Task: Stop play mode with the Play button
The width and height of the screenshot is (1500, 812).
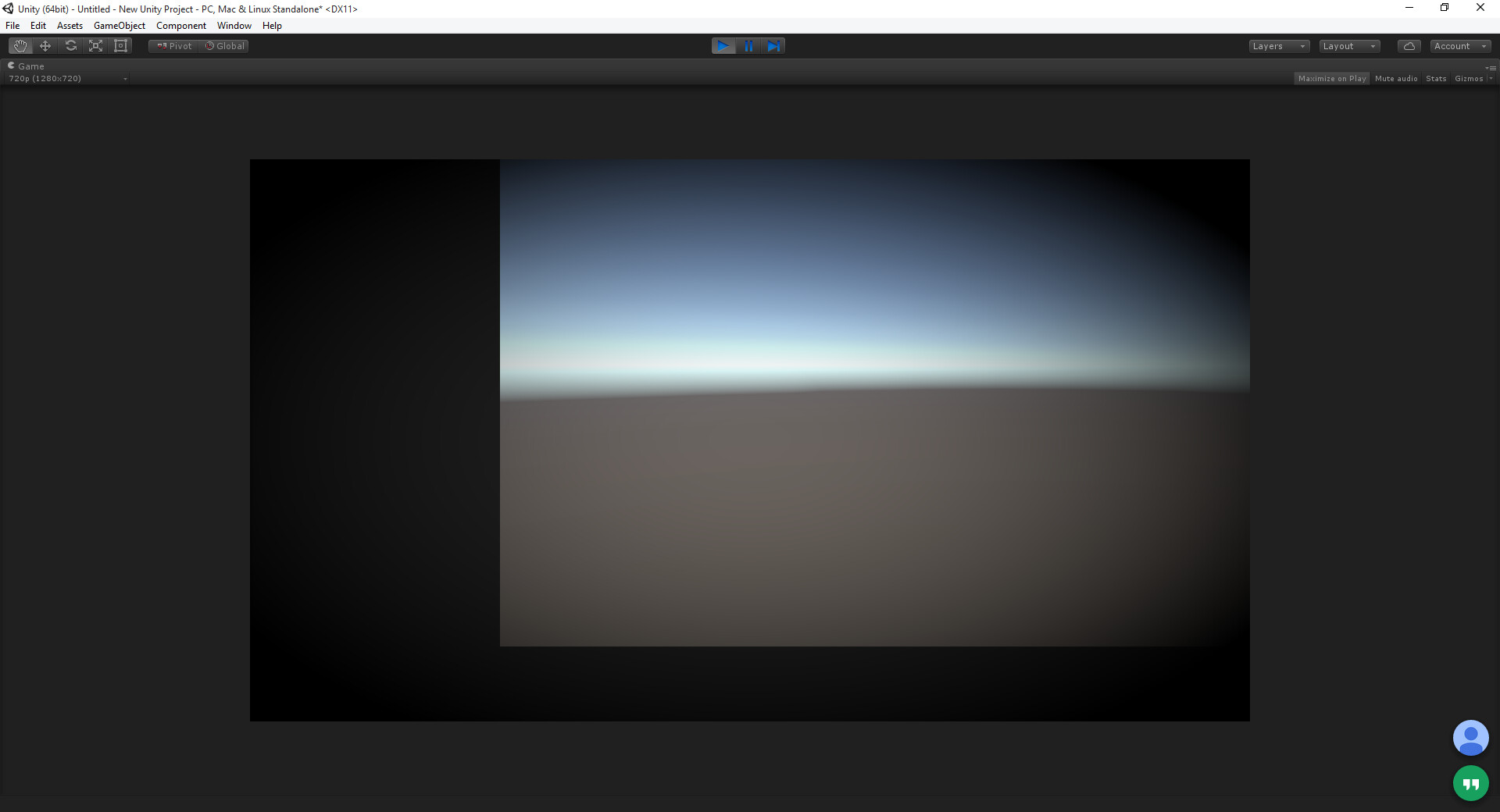Action: (723, 46)
